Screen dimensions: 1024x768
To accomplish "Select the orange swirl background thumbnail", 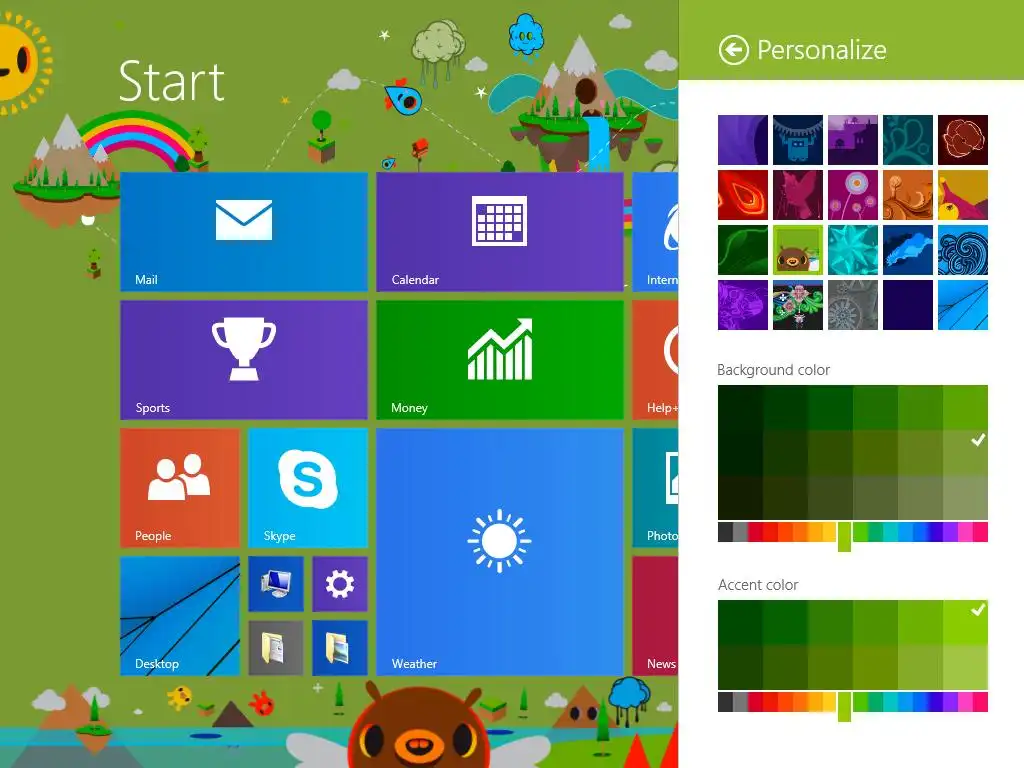I will tap(908, 195).
